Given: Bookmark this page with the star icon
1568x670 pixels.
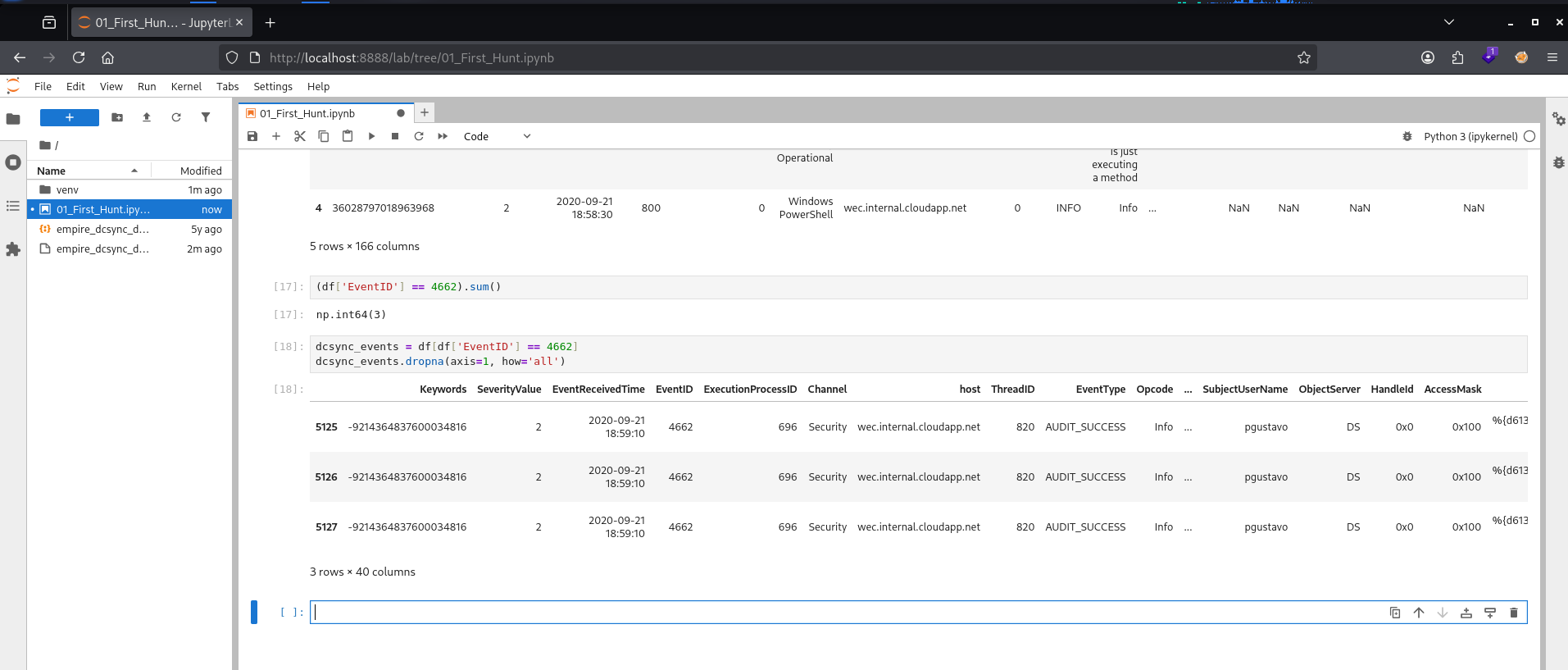Looking at the screenshot, I should [1304, 57].
